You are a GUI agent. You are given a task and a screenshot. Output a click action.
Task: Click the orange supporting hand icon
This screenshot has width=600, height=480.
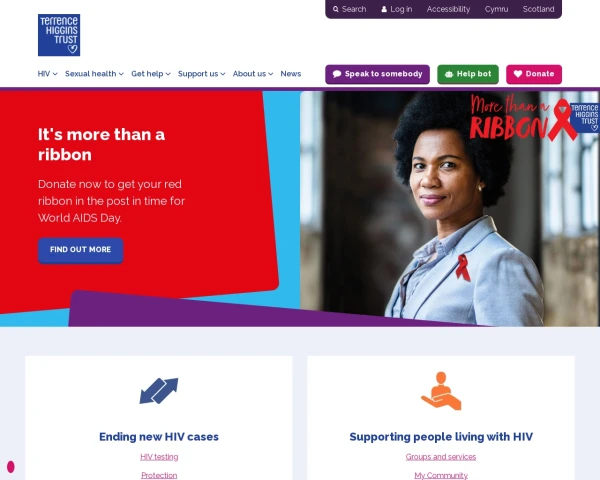441,391
